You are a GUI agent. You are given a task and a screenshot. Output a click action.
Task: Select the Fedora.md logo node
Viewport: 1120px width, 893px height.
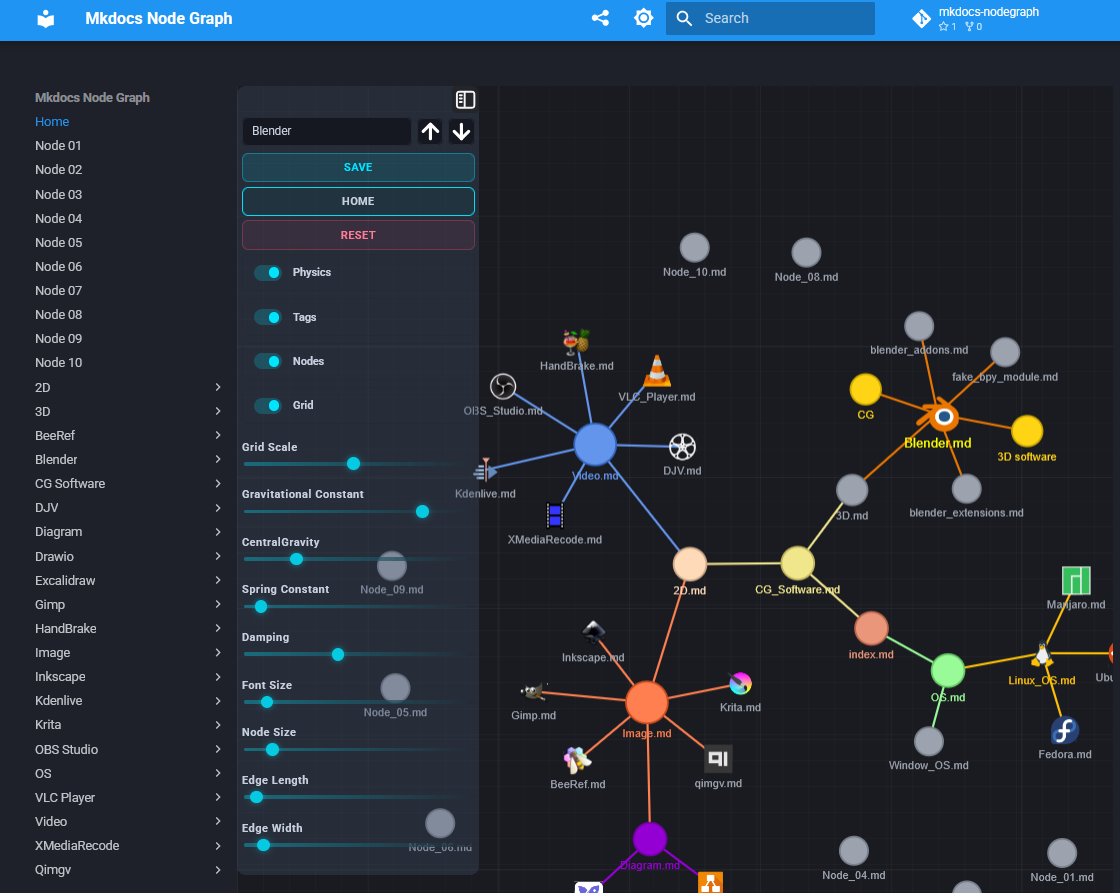(x=1064, y=730)
